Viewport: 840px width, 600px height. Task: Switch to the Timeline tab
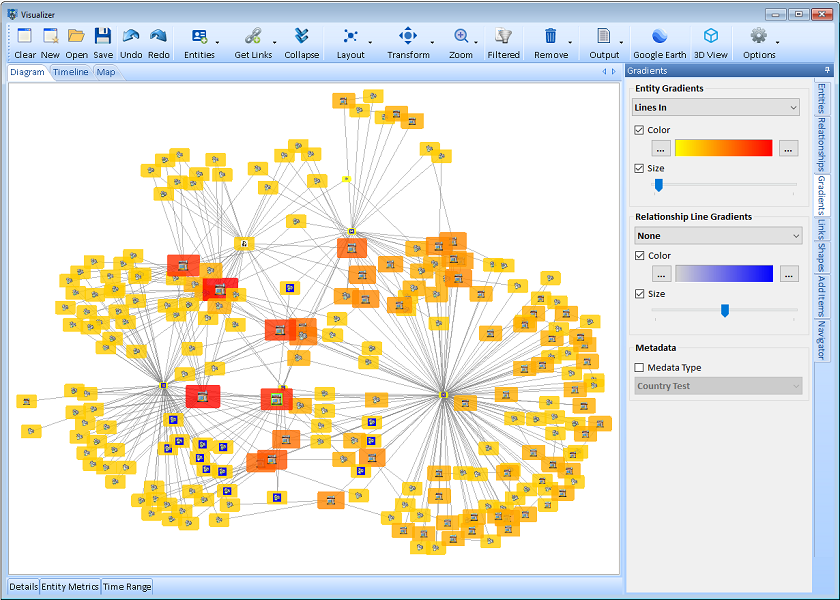[x=70, y=72]
